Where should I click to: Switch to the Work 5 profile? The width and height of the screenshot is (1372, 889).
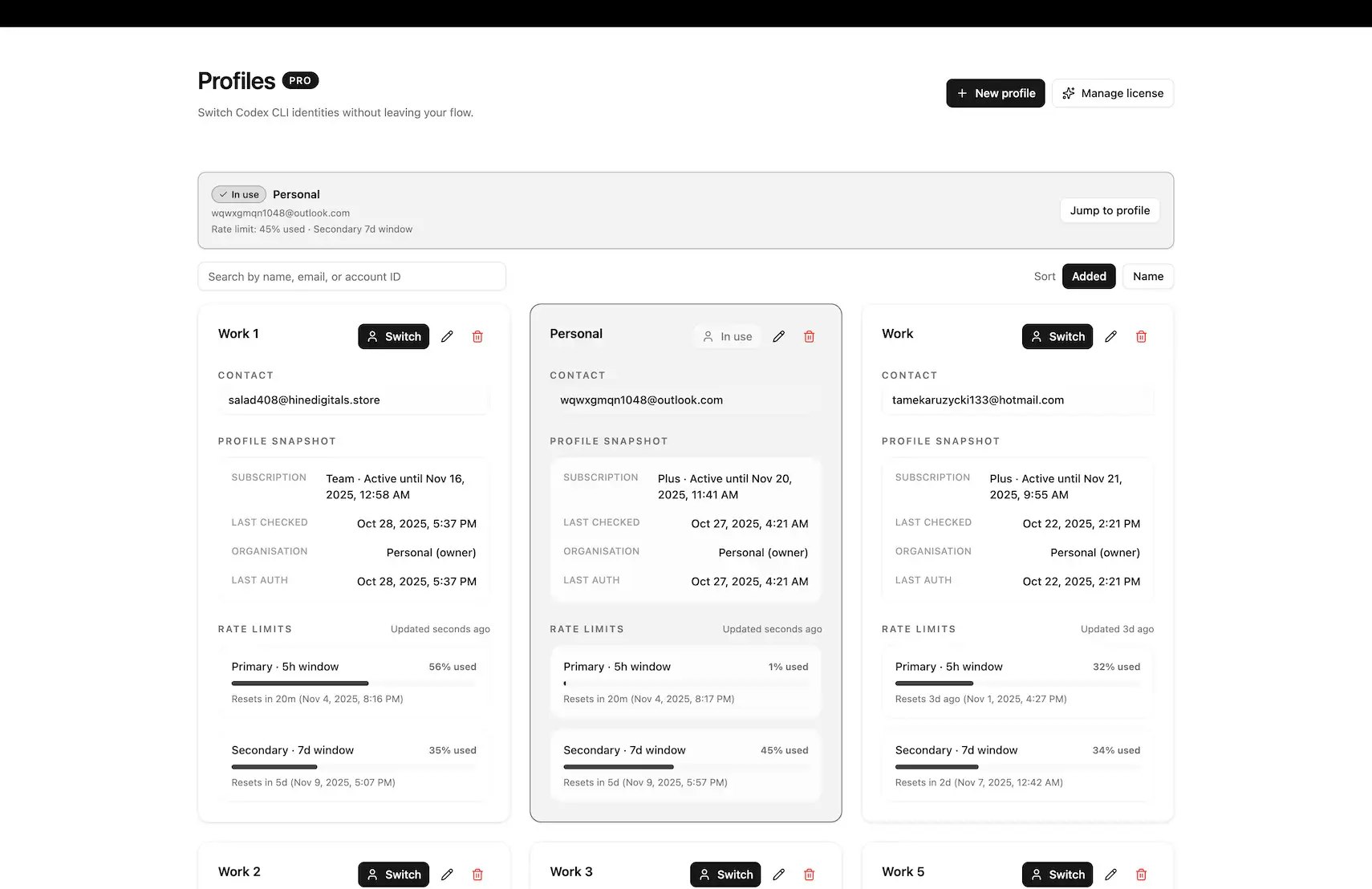pyautogui.click(x=1057, y=875)
